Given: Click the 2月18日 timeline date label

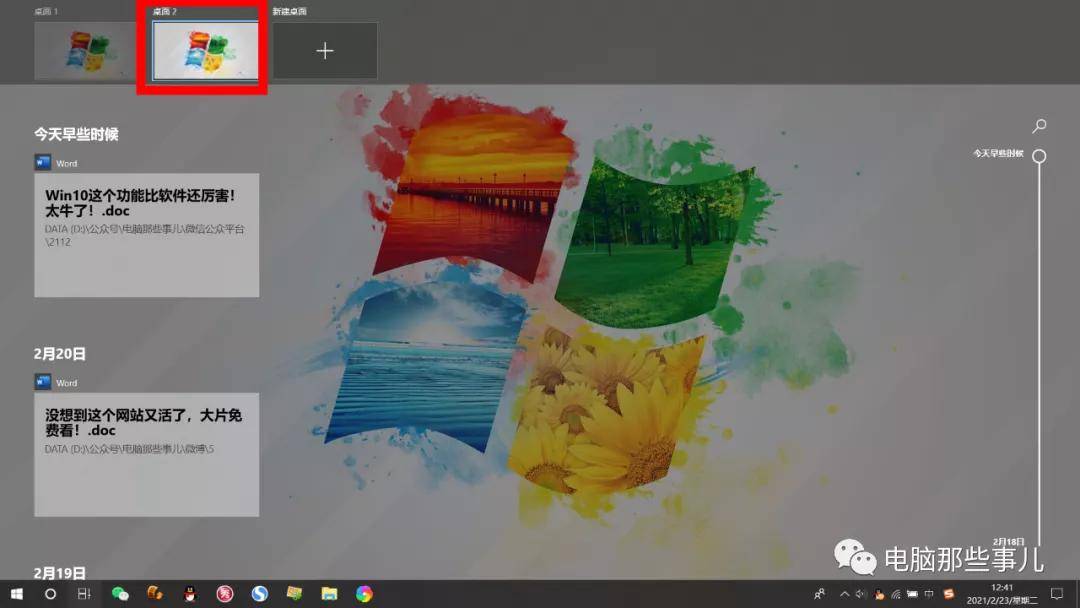Looking at the screenshot, I should [1008, 542].
